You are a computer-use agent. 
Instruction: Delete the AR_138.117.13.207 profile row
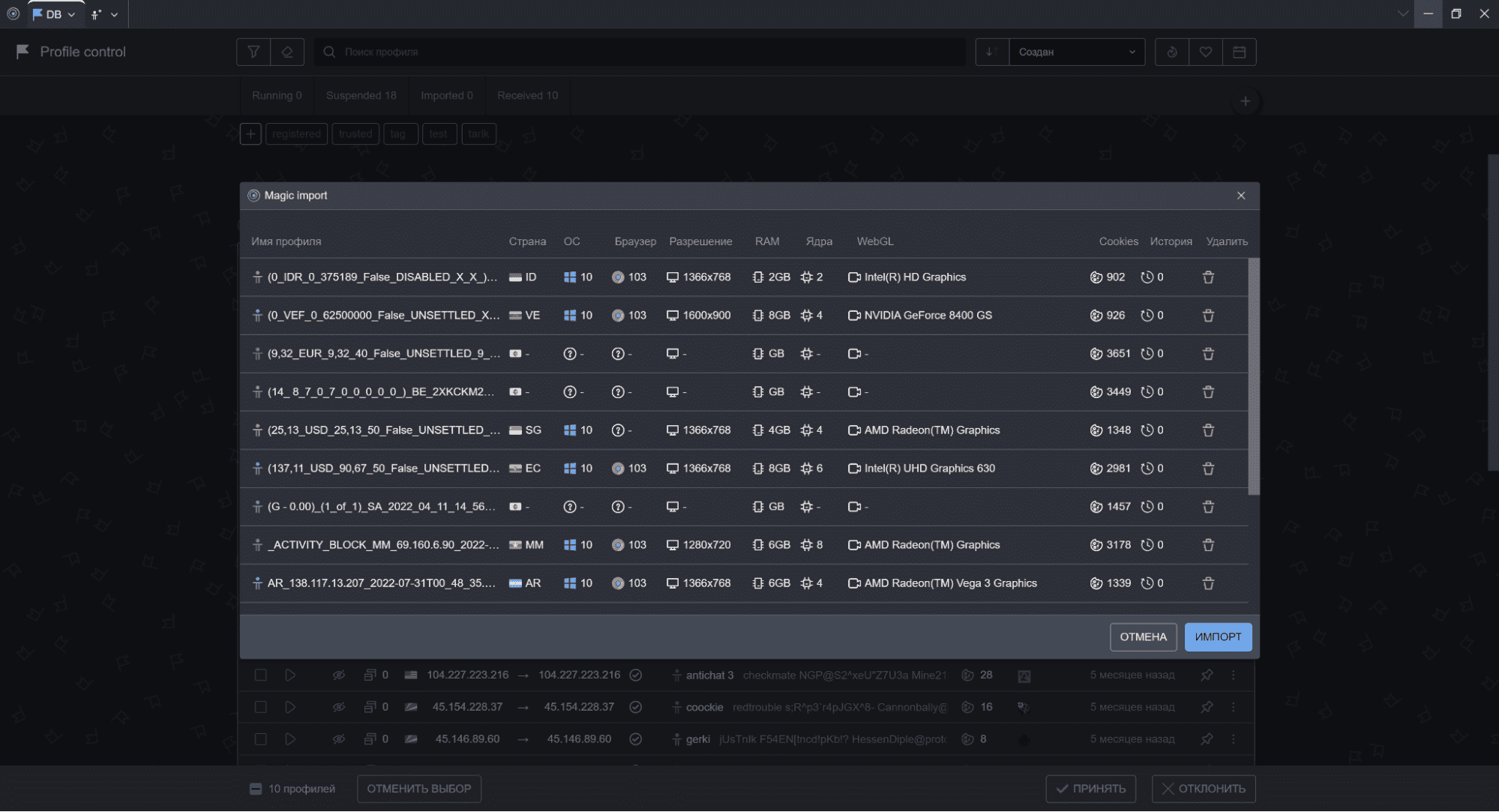1208,583
